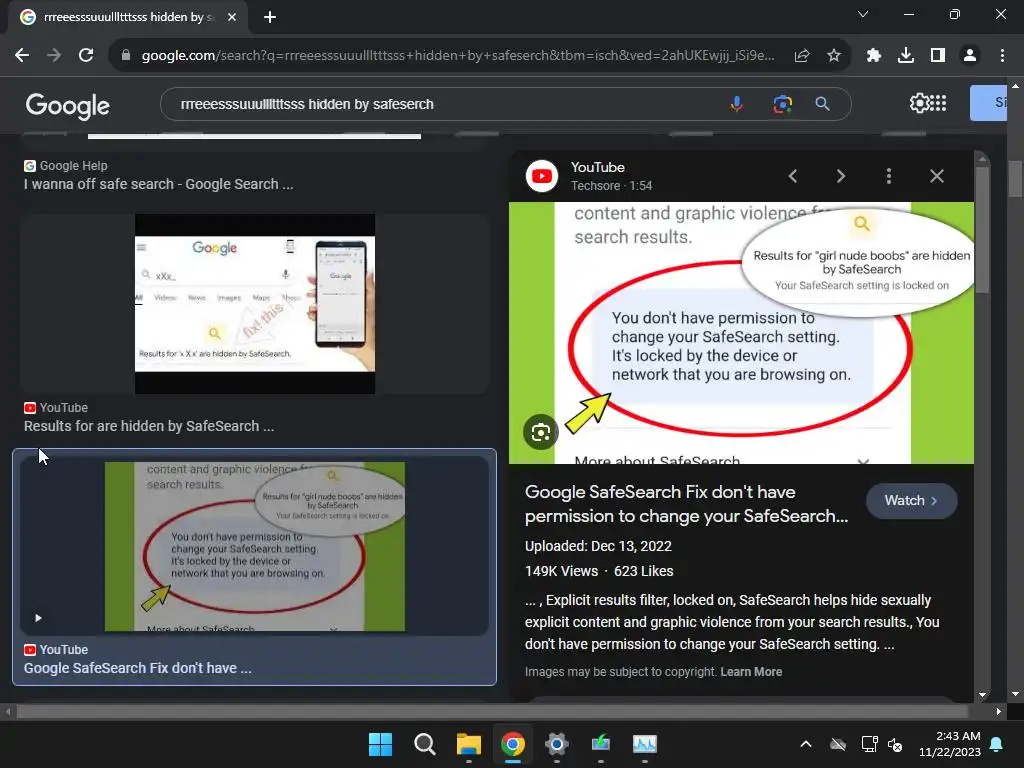Focus the Google search query box

tap(444, 104)
